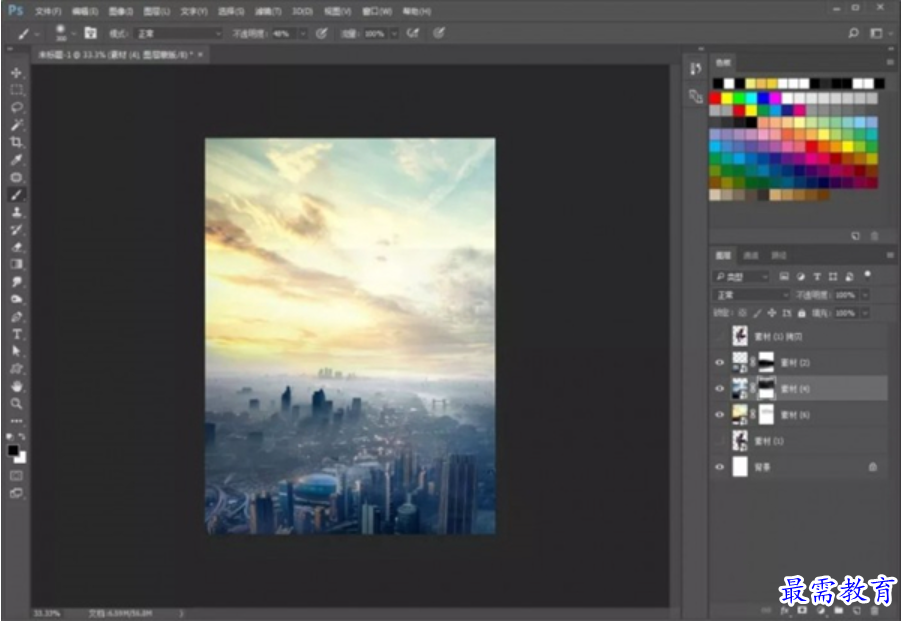
Task: Select the Pen tool
Action: [17, 317]
